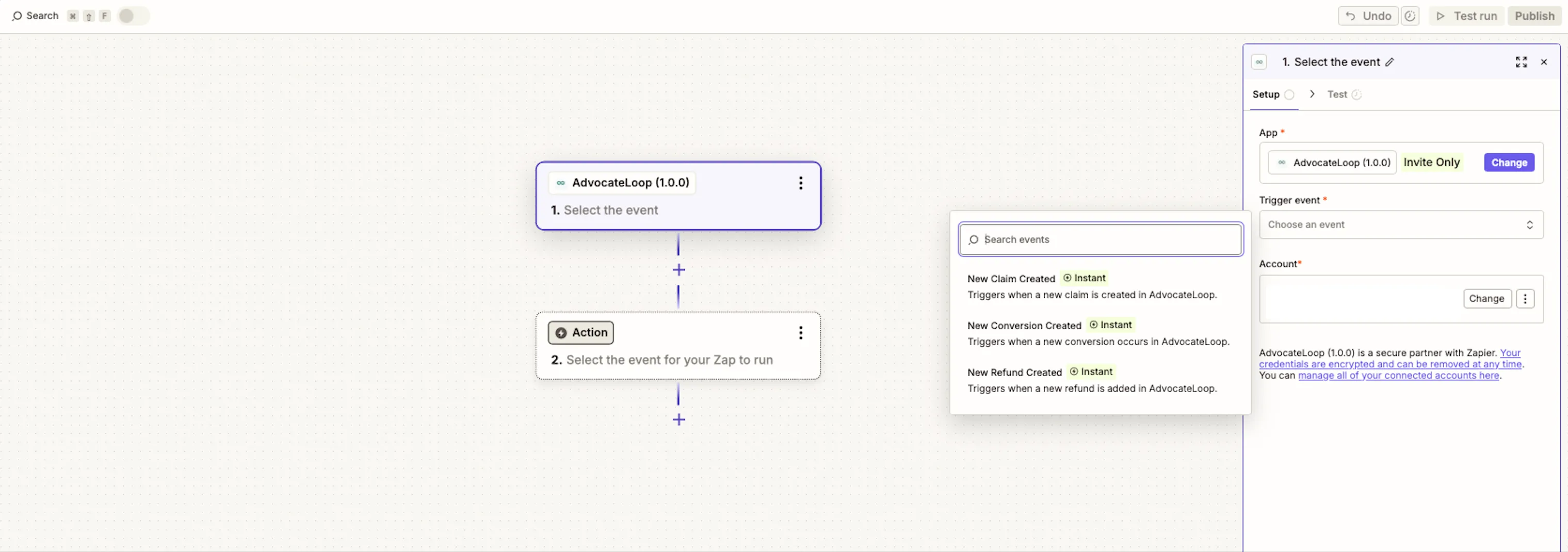
Task: Open the trigger step three-dot menu
Action: (x=800, y=183)
